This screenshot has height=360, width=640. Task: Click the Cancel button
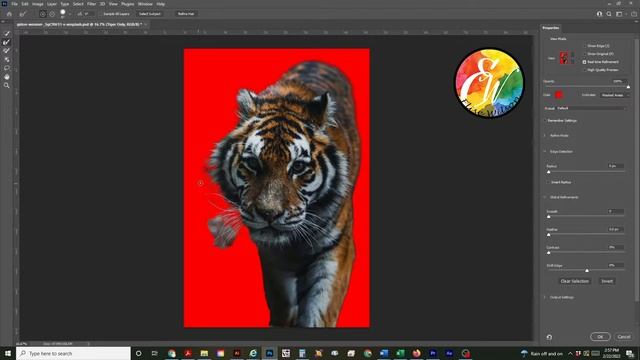pos(624,337)
